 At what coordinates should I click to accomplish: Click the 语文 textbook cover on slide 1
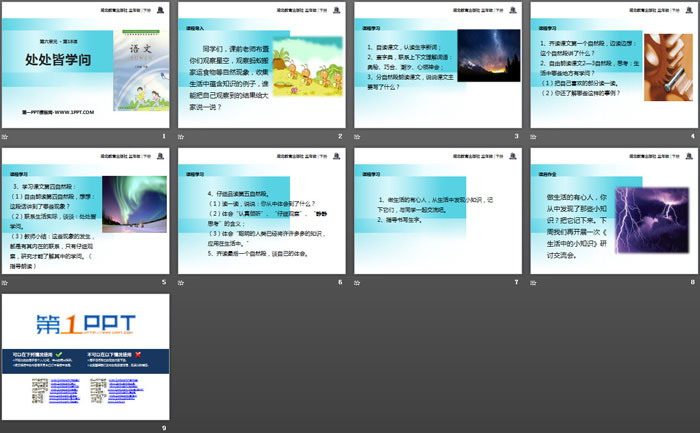141,71
